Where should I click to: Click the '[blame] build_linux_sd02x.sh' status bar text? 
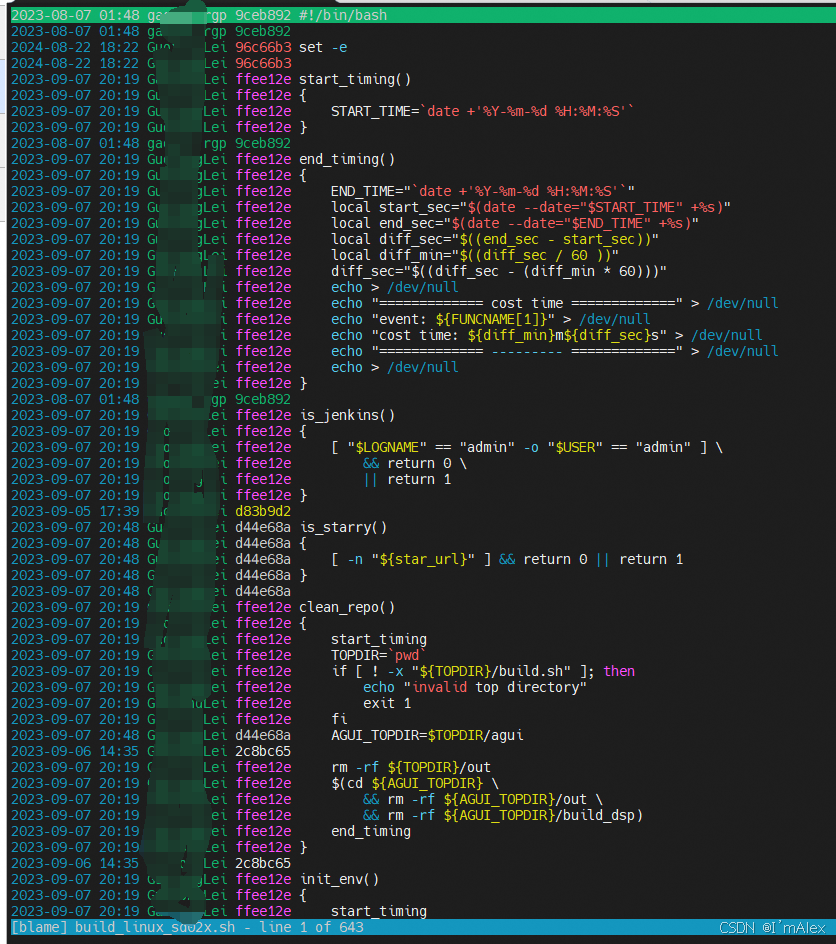(x=123, y=927)
